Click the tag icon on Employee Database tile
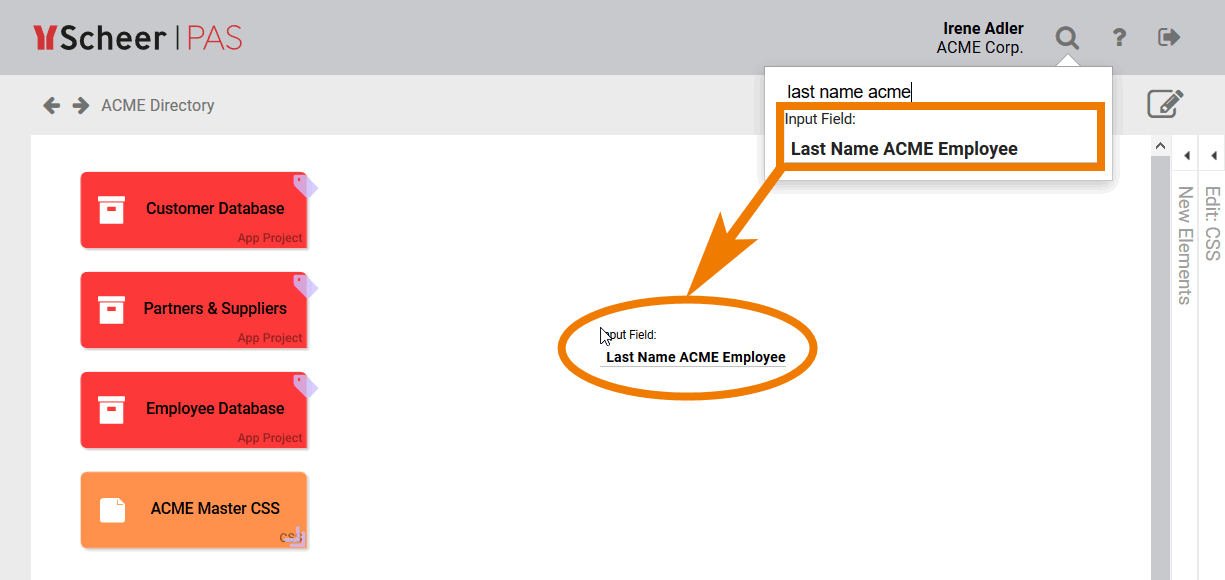1225x580 pixels. 306,386
